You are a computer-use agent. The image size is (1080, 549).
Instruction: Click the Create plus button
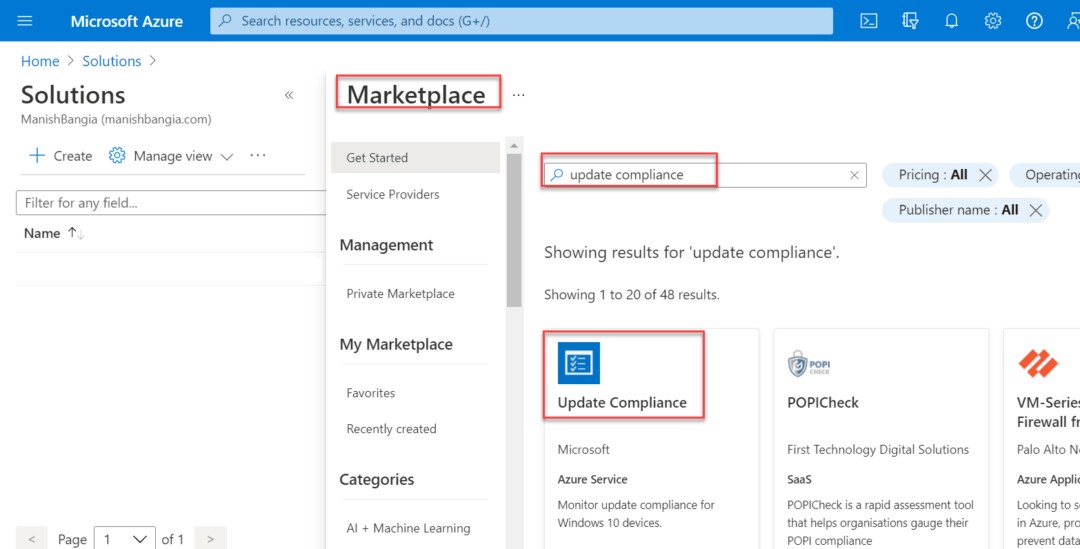click(x=60, y=156)
